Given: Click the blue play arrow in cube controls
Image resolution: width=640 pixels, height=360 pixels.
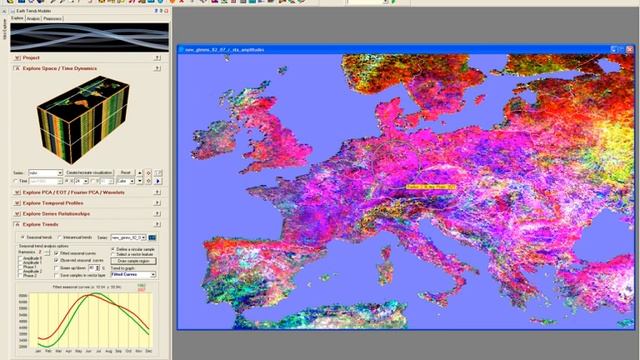Looking at the screenshot, I should point(158,181).
